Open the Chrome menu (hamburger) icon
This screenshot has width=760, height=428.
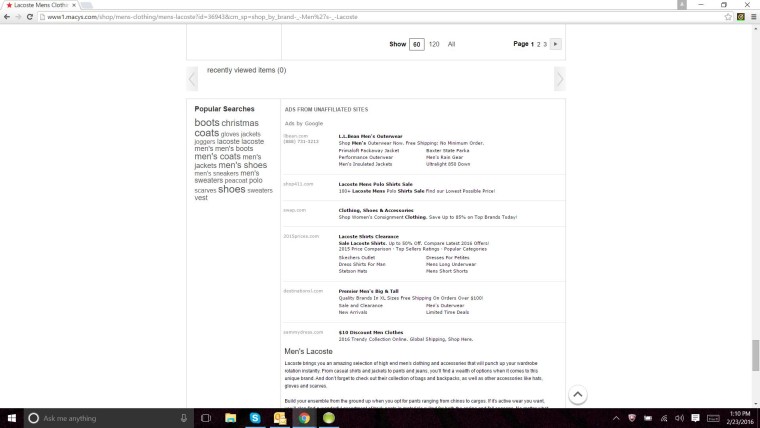point(753,17)
